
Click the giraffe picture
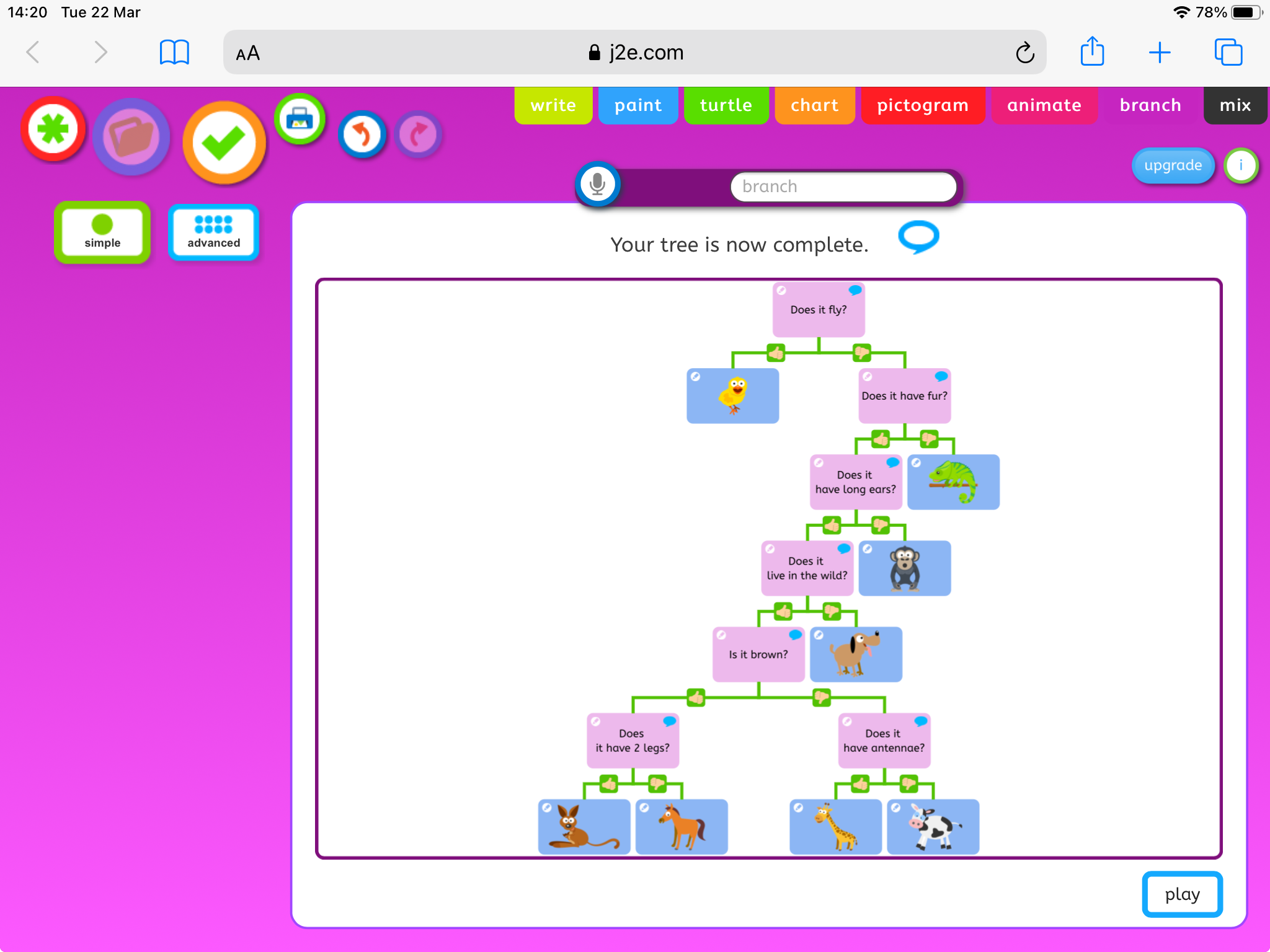(x=835, y=827)
